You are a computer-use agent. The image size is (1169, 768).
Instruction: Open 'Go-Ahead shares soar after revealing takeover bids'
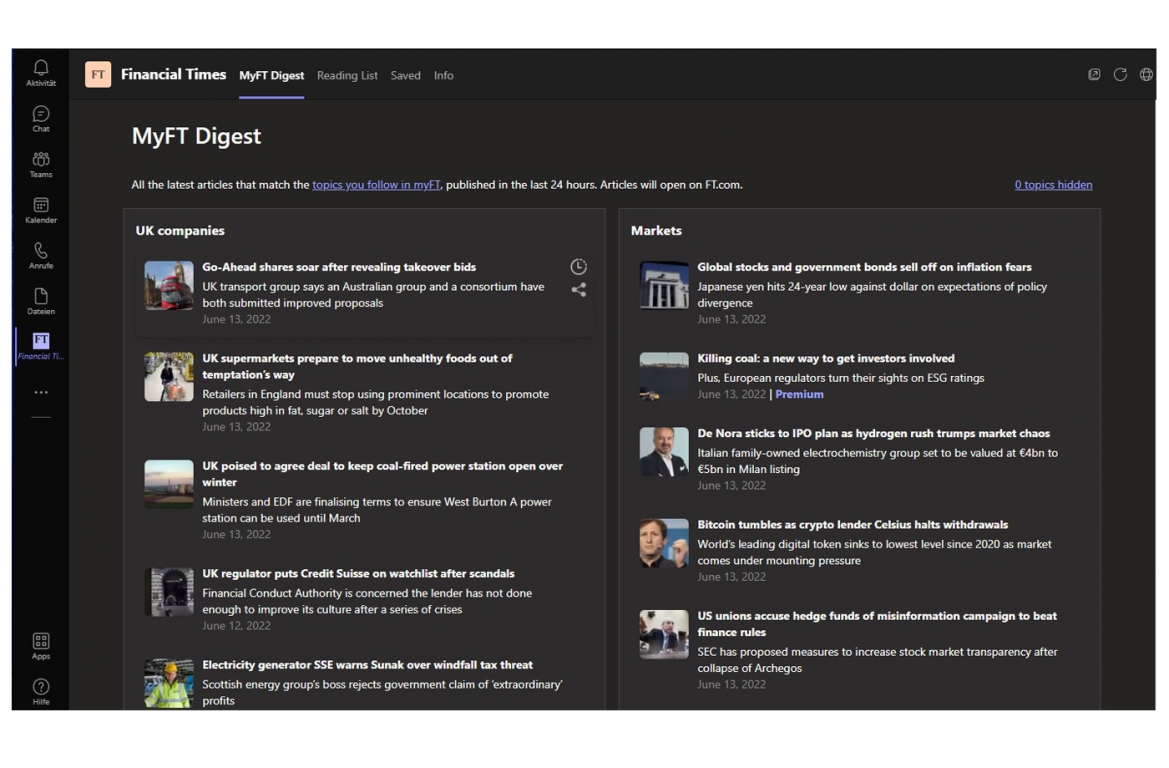[338, 267]
